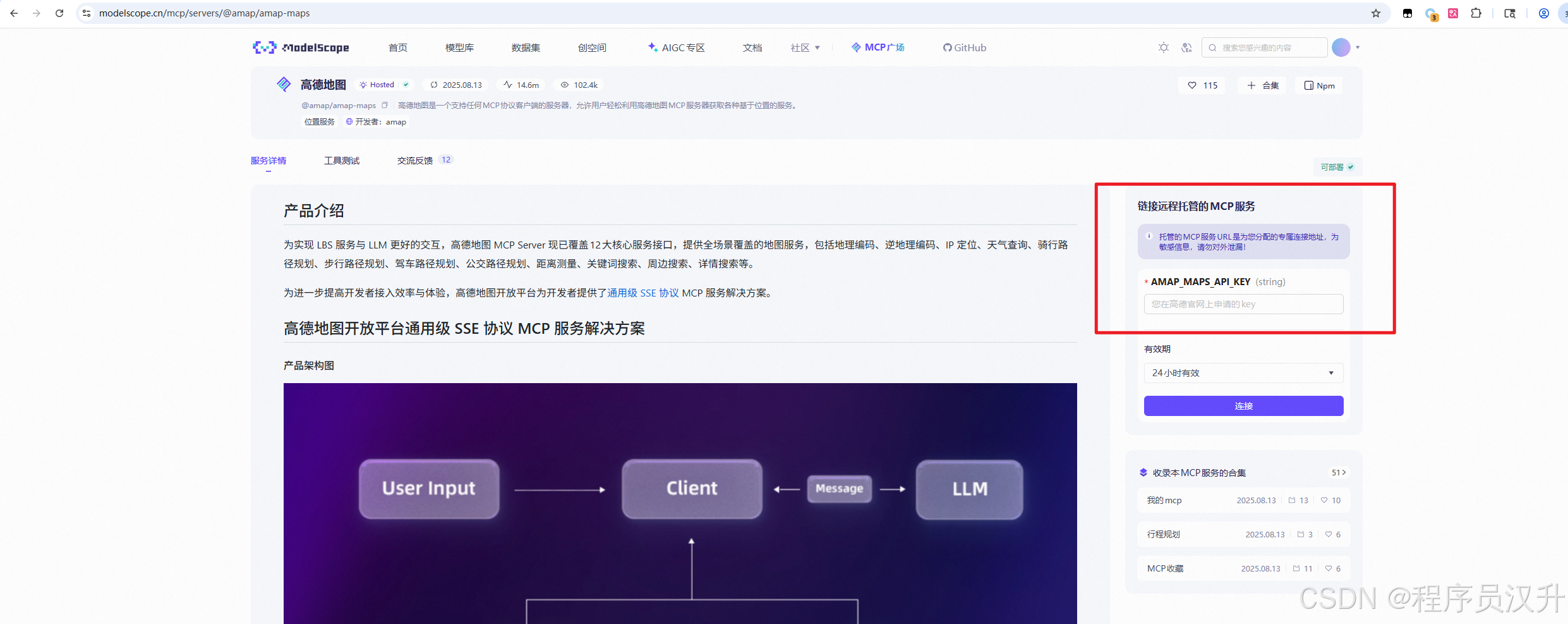Expand the 社区 dropdown menu
The image size is (1568, 624).
[805, 47]
